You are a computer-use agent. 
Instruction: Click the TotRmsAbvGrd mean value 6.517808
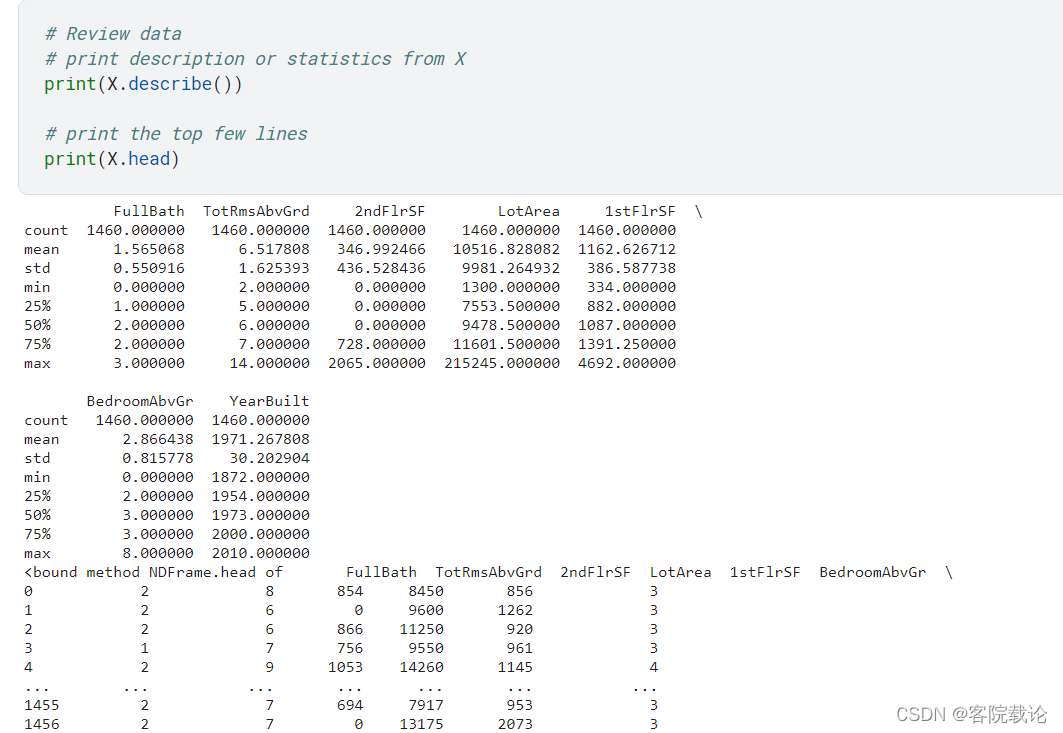click(274, 250)
